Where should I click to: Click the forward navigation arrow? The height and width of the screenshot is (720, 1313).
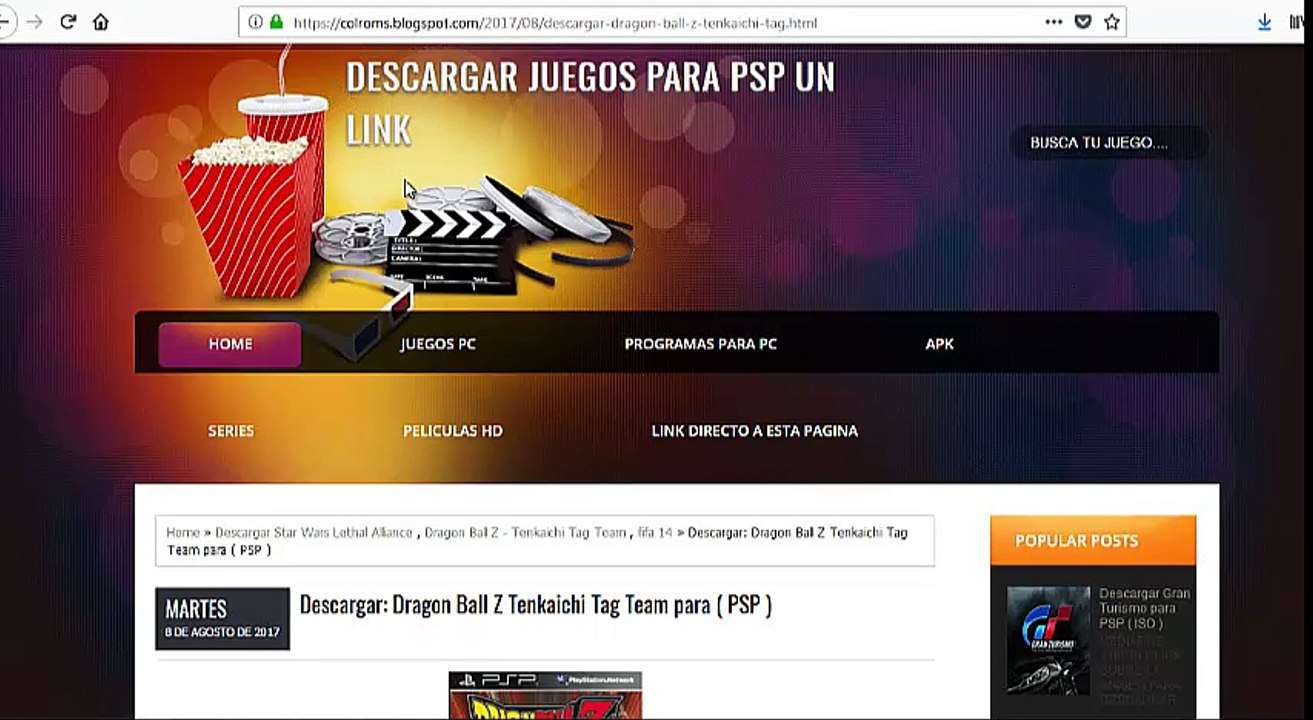pos(35,21)
